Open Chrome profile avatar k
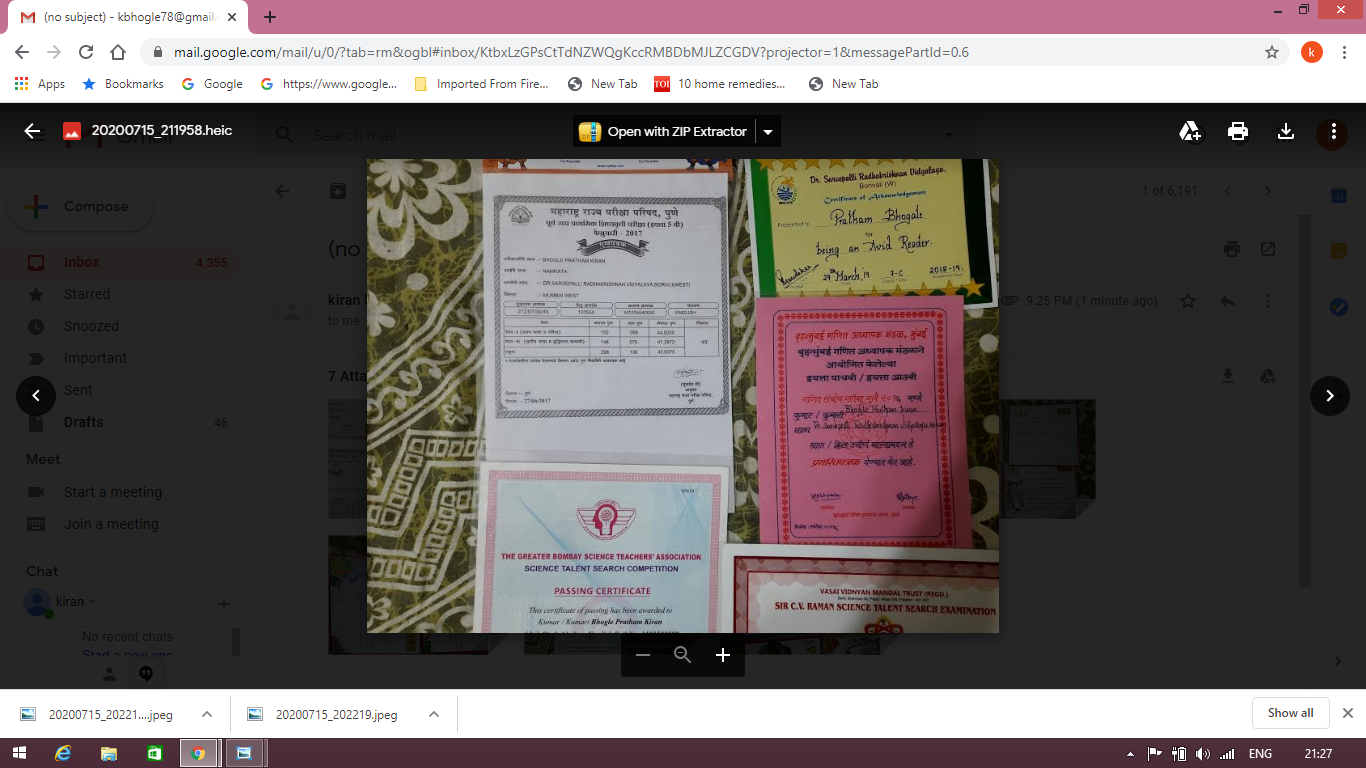 tap(1312, 52)
